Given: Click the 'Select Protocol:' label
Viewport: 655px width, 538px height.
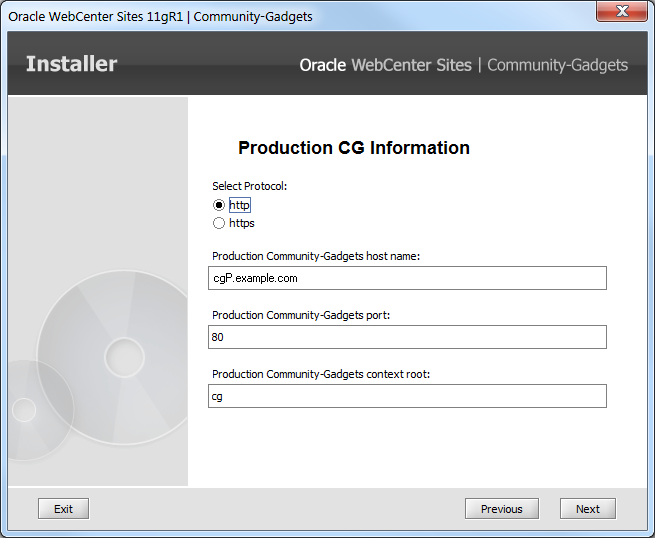Looking at the screenshot, I should 249,186.
